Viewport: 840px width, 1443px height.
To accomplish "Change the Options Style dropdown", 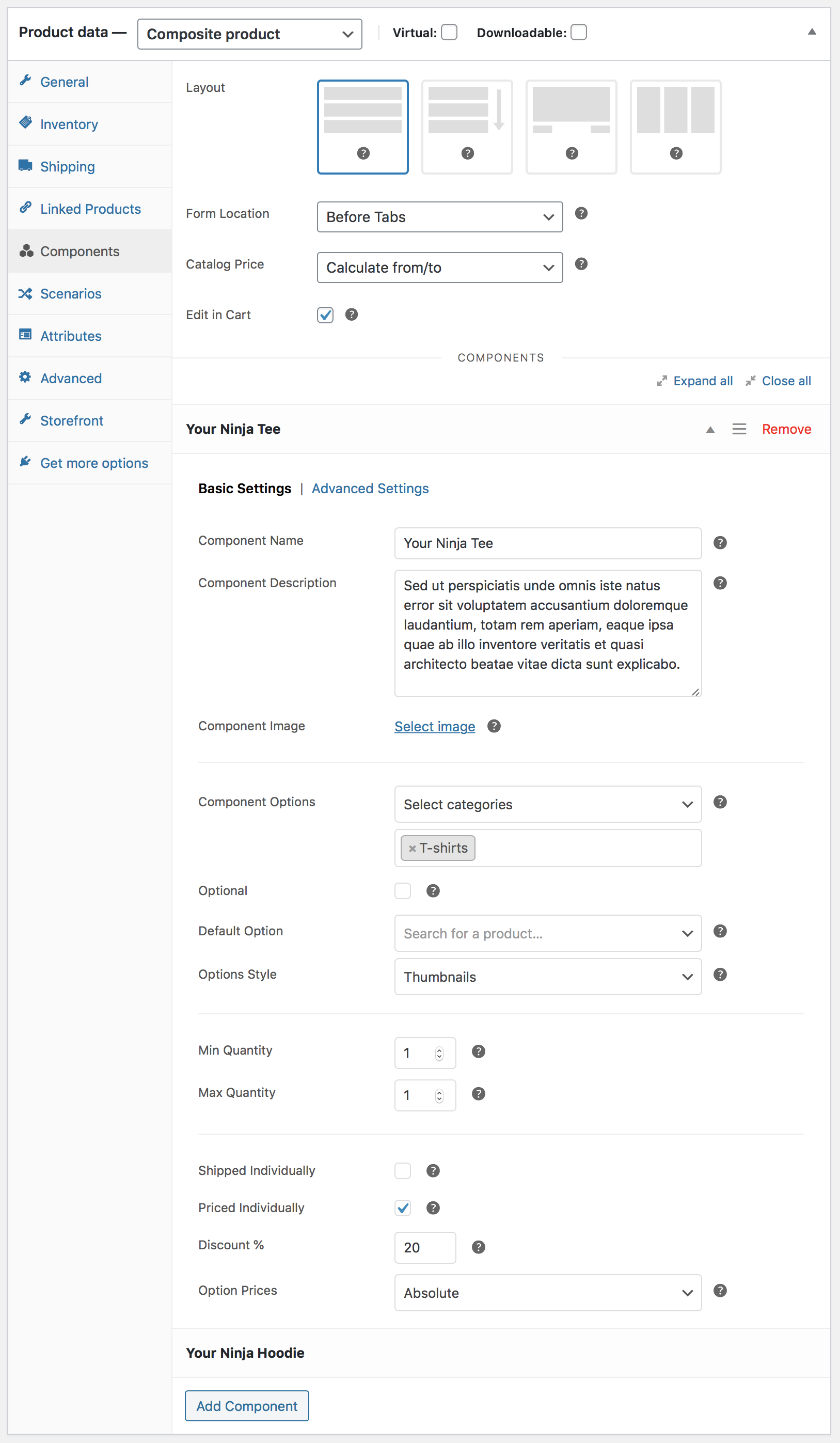I will (547, 976).
